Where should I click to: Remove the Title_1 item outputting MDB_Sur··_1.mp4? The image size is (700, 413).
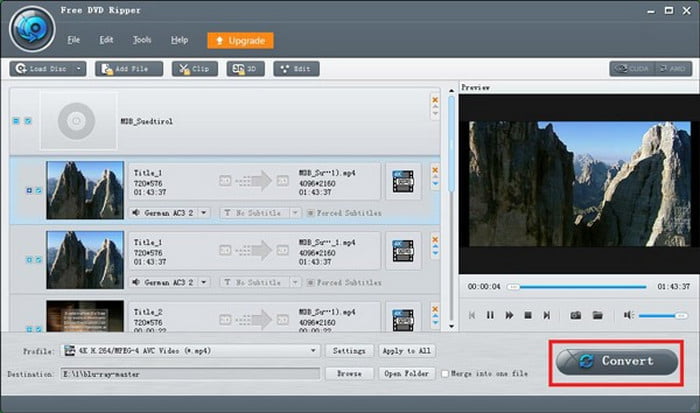[435, 239]
